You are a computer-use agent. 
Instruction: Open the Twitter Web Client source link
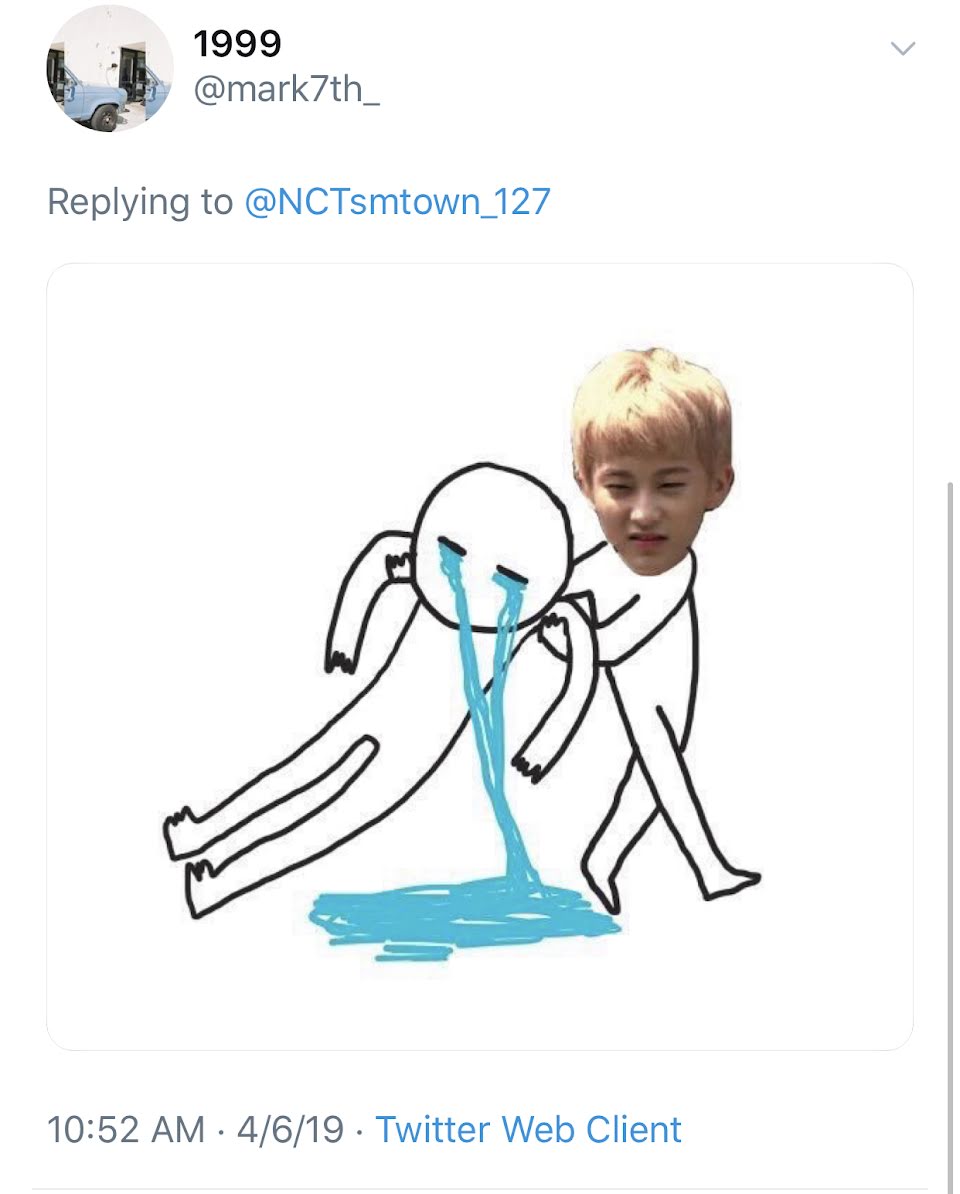528,1130
